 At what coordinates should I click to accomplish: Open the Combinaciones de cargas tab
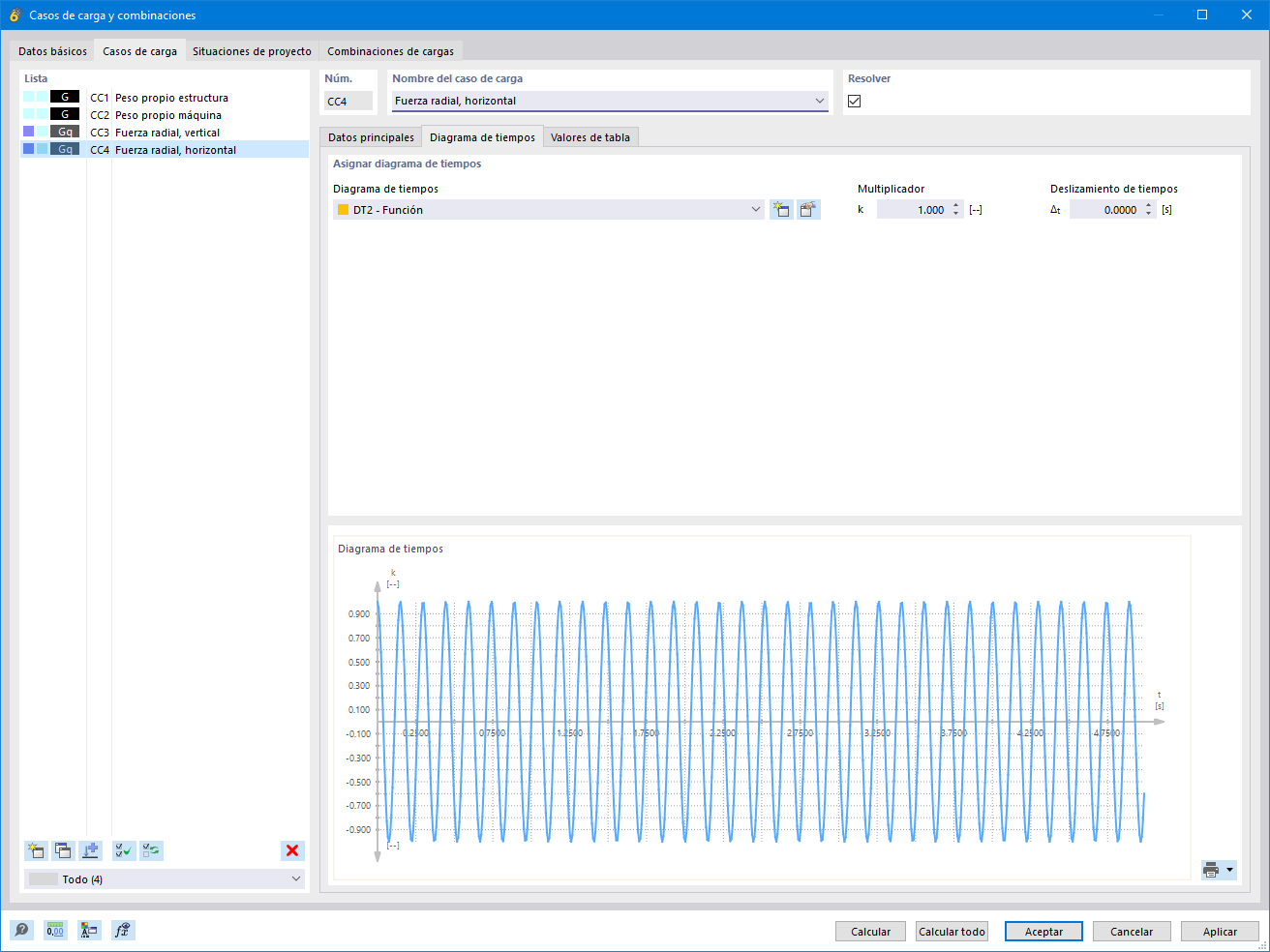pyautogui.click(x=390, y=51)
